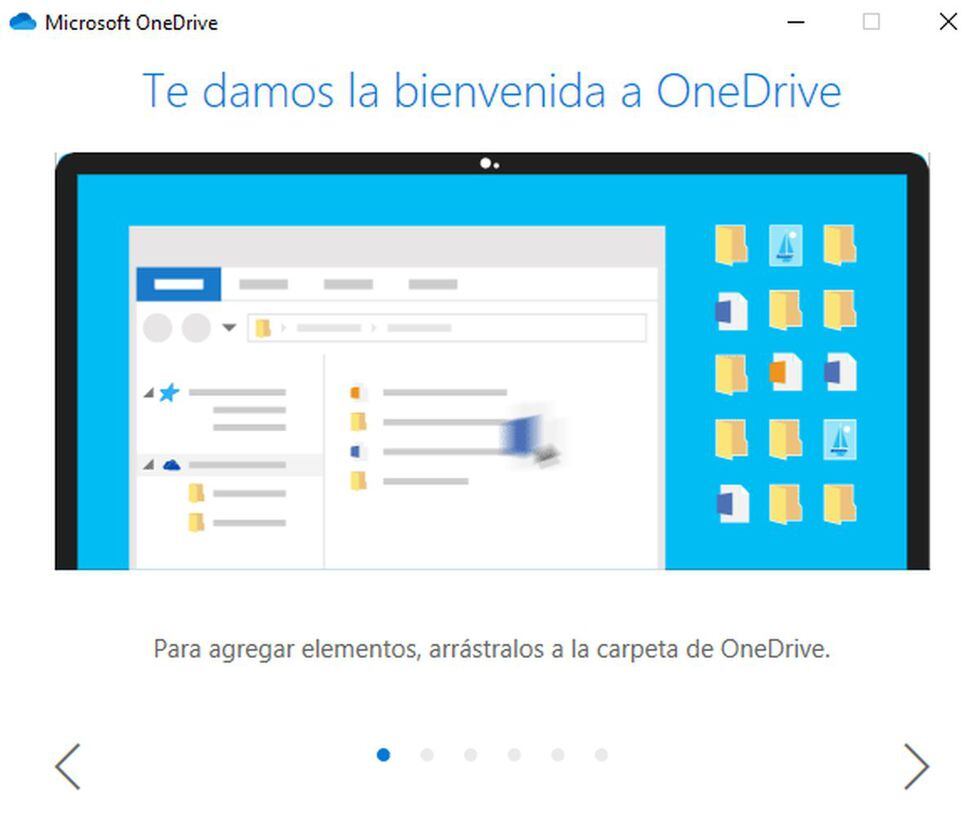
Task: Click the "Te damos la bienvenida a OneDrive" heading
Action: point(491,91)
